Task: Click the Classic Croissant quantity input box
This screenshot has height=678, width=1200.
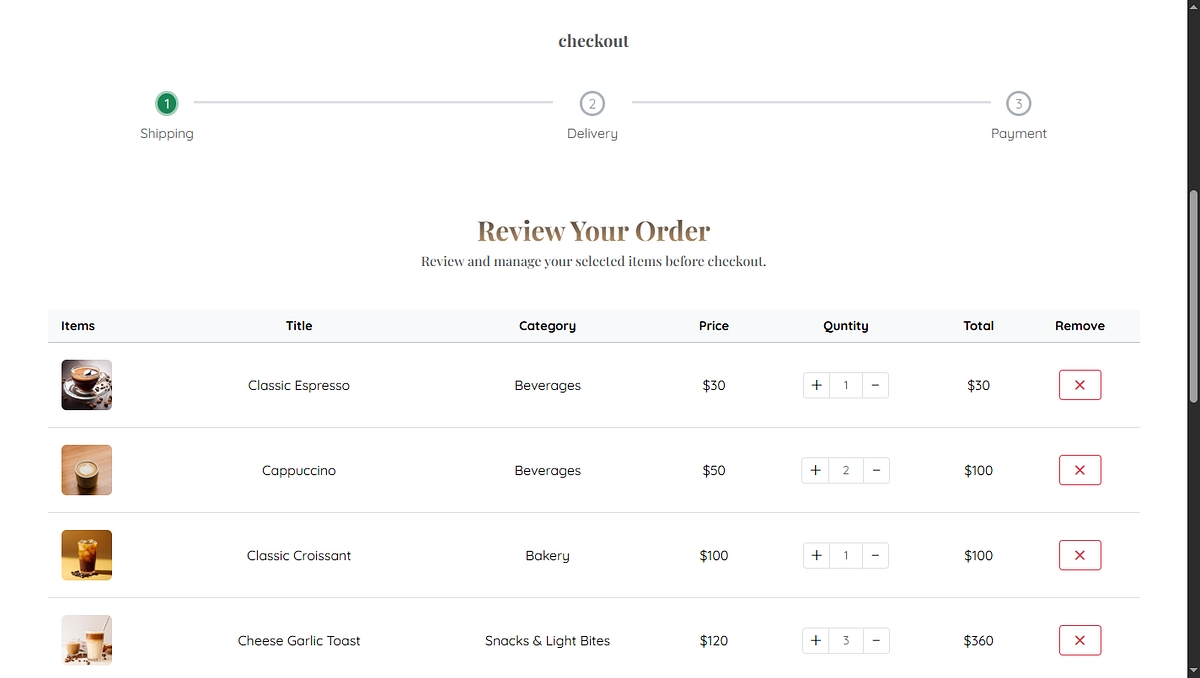Action: (x=845, y=555)
